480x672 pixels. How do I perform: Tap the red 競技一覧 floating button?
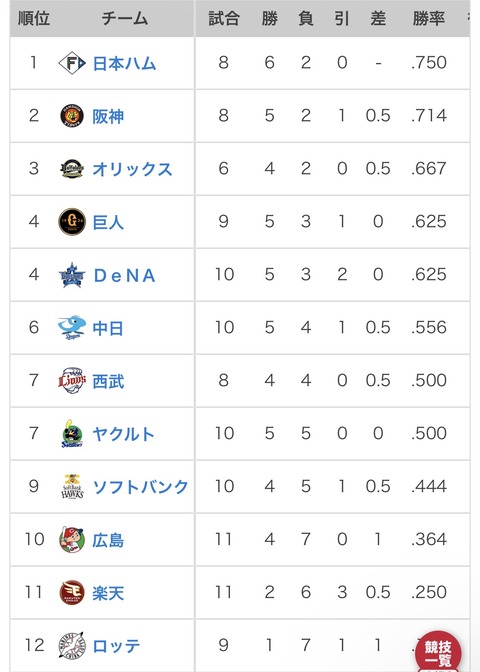438,652
